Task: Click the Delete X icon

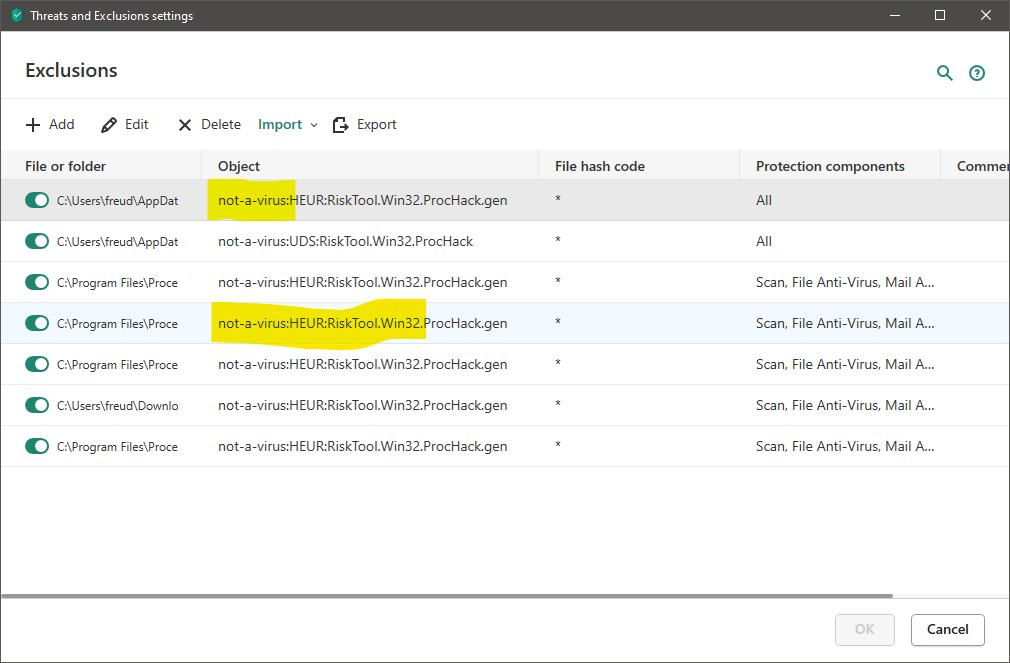Action: pos(185,125)
